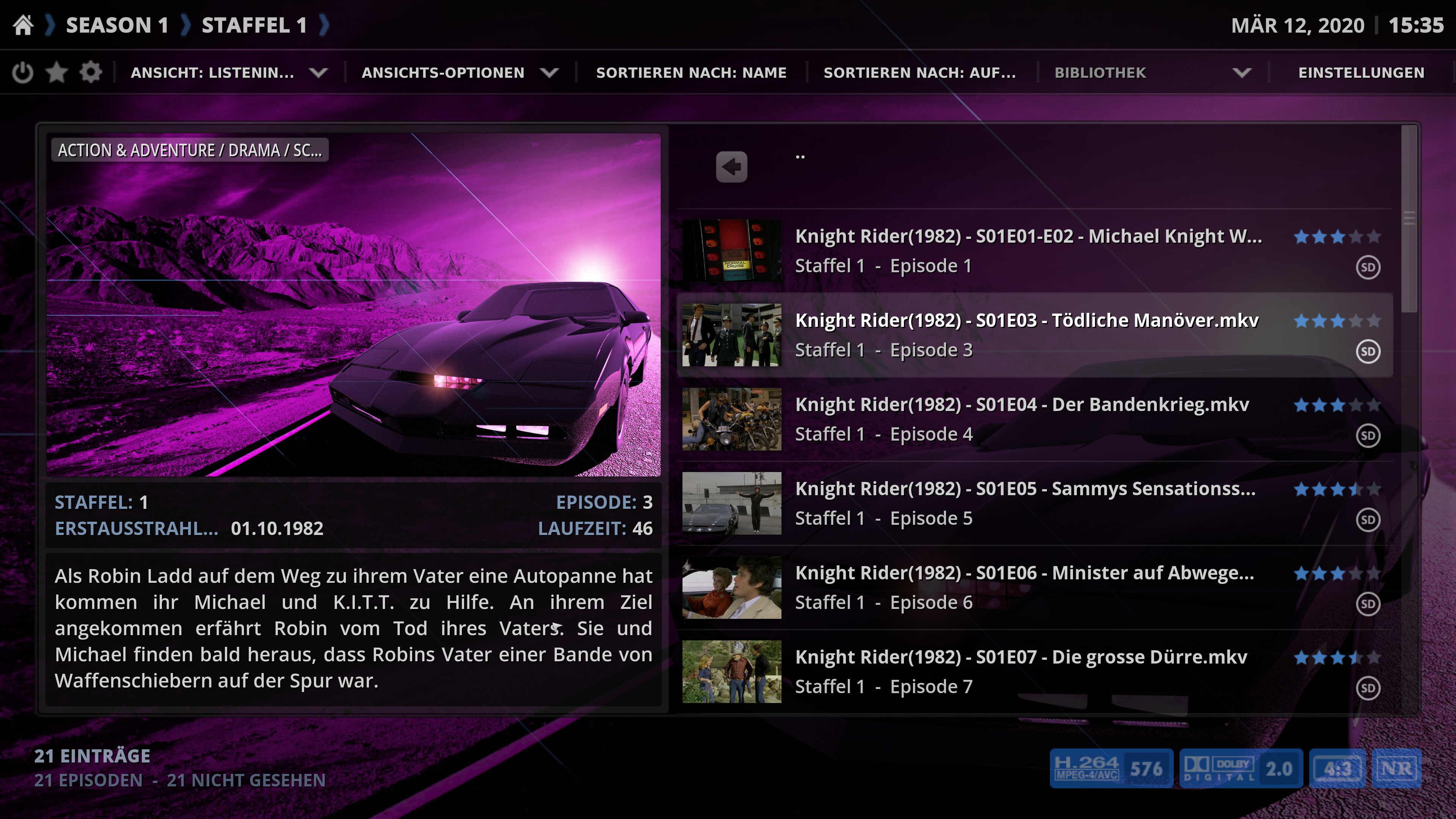Screen dimensions: 1456x819
Task: Click the chevron after Season 1 breadcrumb
Action: point(185,25)
